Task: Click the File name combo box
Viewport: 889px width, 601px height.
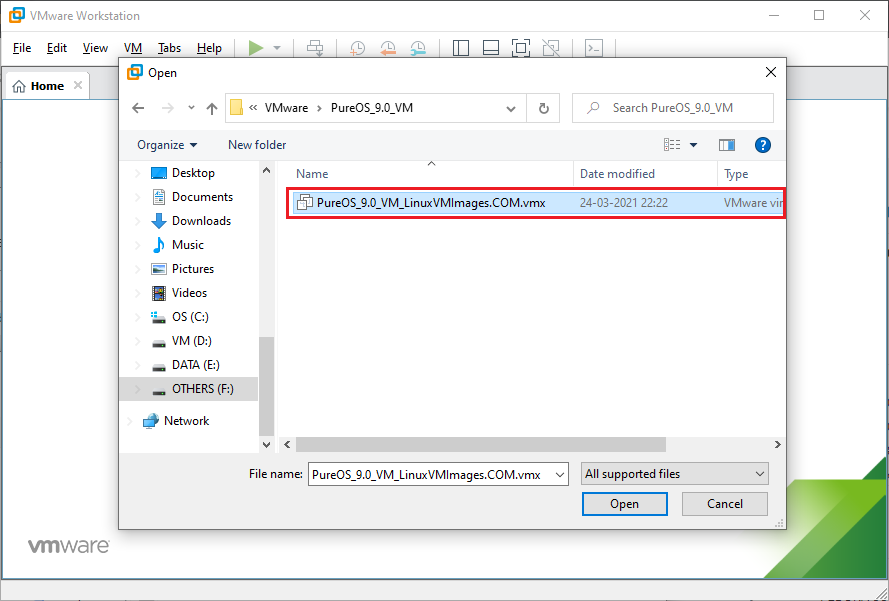Action: (x=438, y=475)
